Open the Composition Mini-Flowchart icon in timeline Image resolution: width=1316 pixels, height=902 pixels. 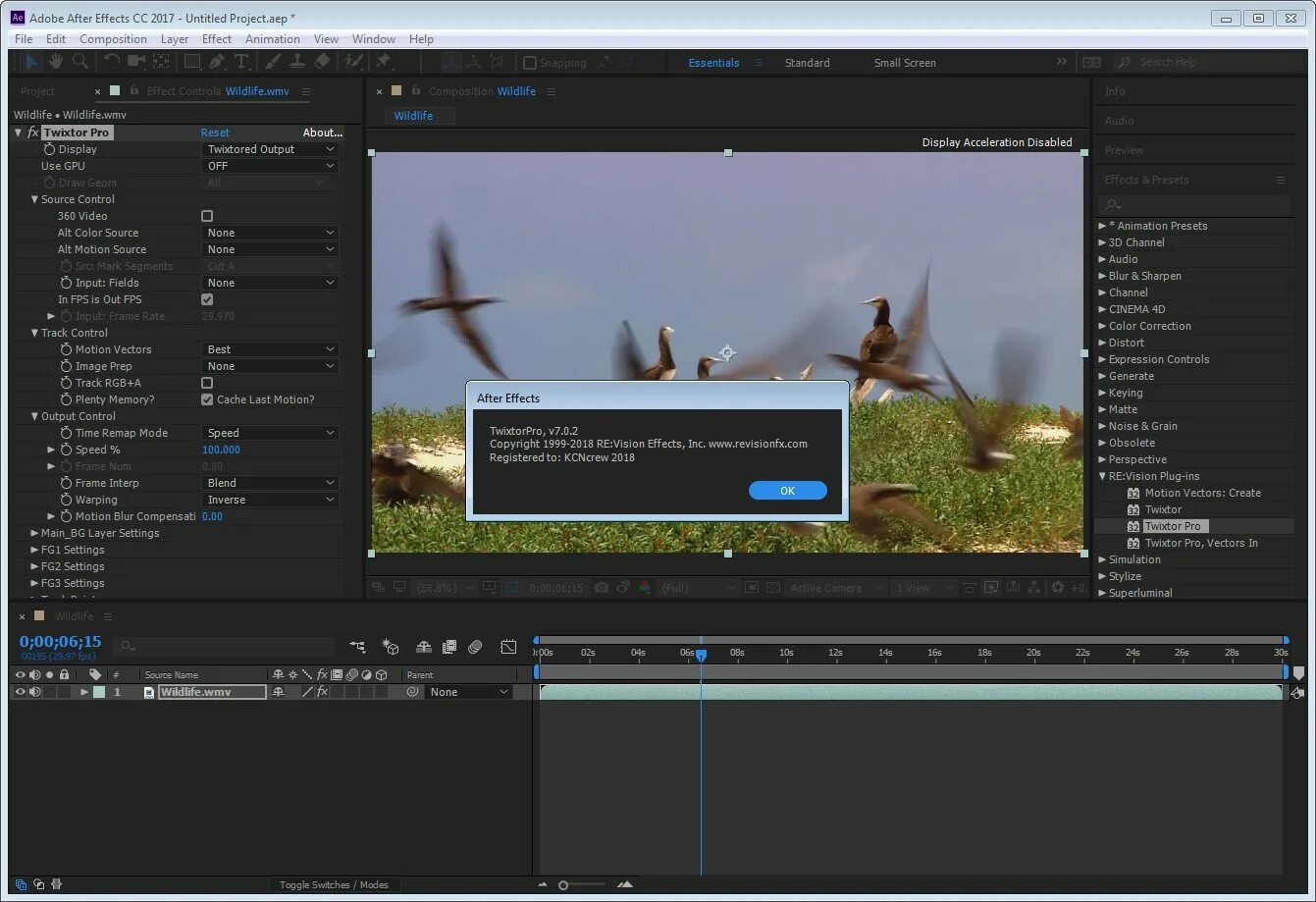pyautogui.click(x=357, y=647)
